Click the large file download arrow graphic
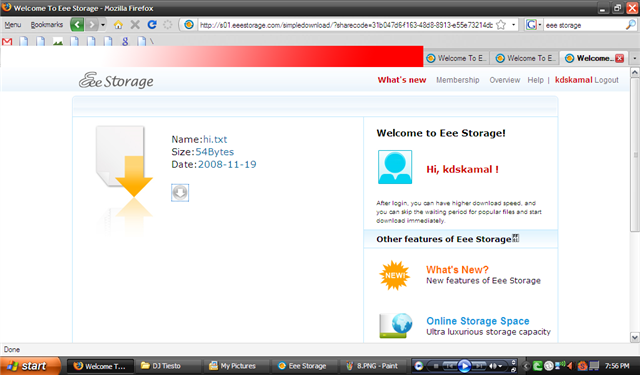This screenshot has width=640, height=375. click(124, 161)
